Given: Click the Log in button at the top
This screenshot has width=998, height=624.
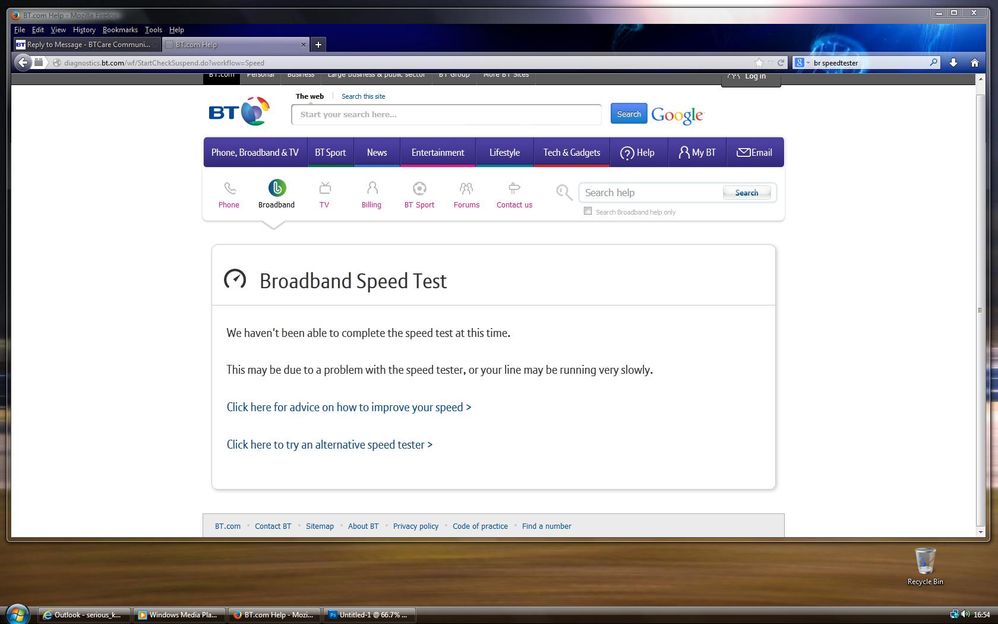Looking at the screenshot, I should click(x=751, y=77).
